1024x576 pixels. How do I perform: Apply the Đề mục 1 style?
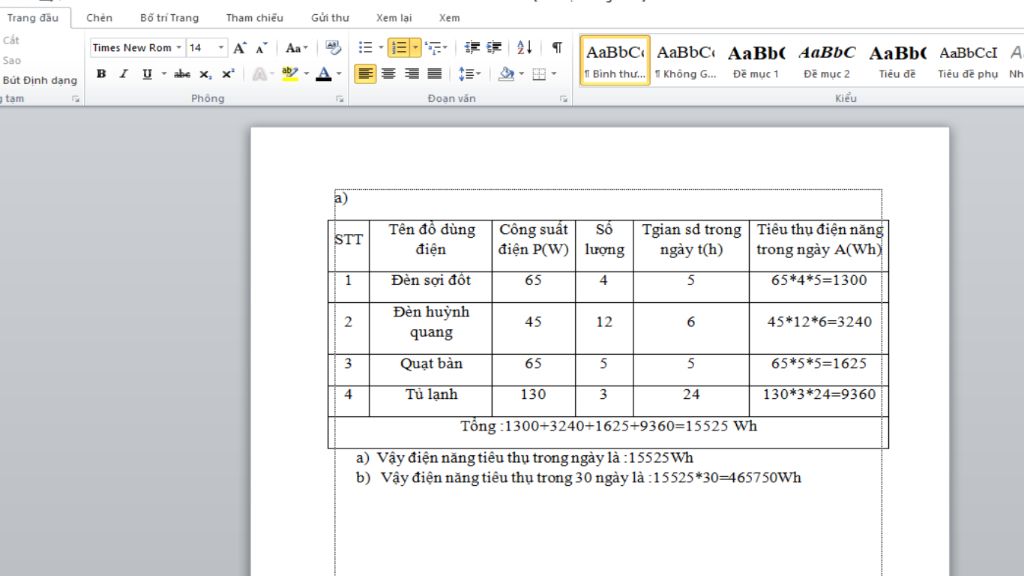click(756, 61)
